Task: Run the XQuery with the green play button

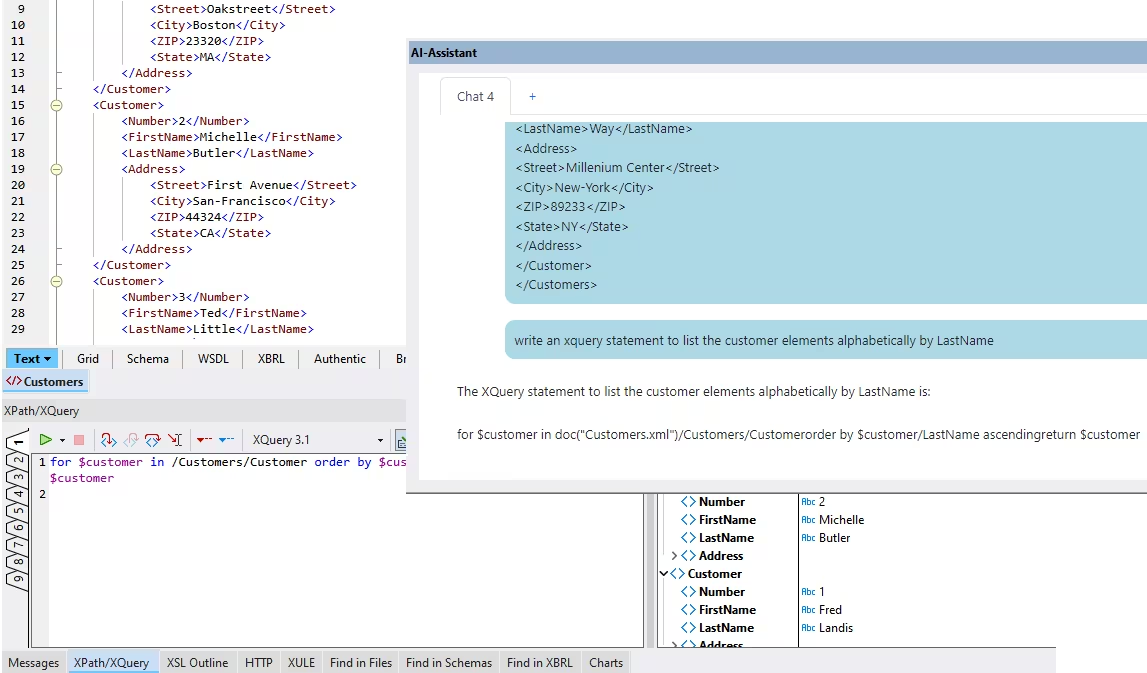Action: [45, 440]
